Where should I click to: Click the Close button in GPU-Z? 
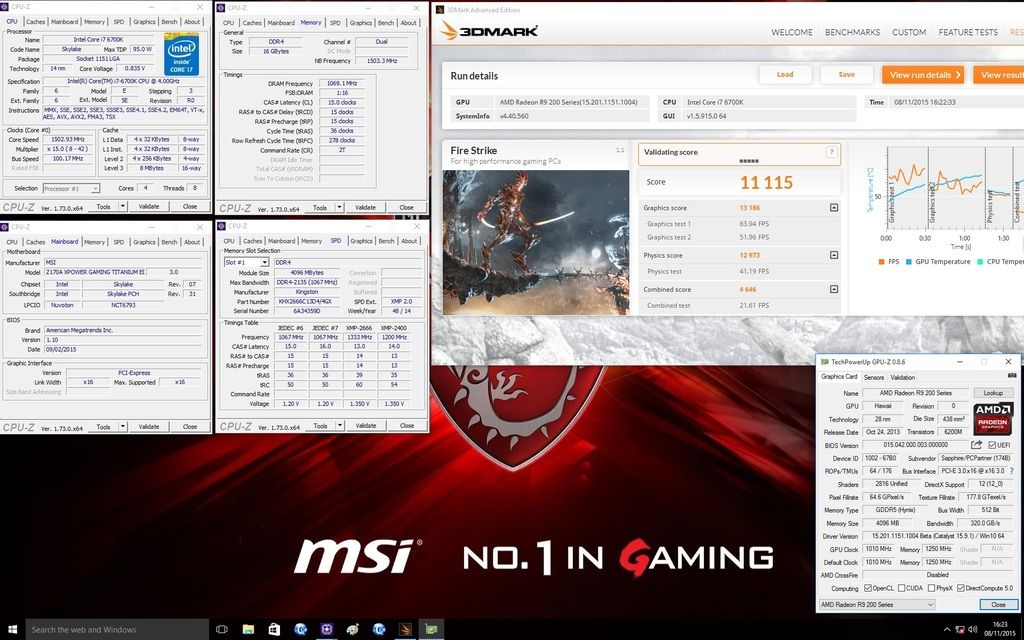click(998, 605)
